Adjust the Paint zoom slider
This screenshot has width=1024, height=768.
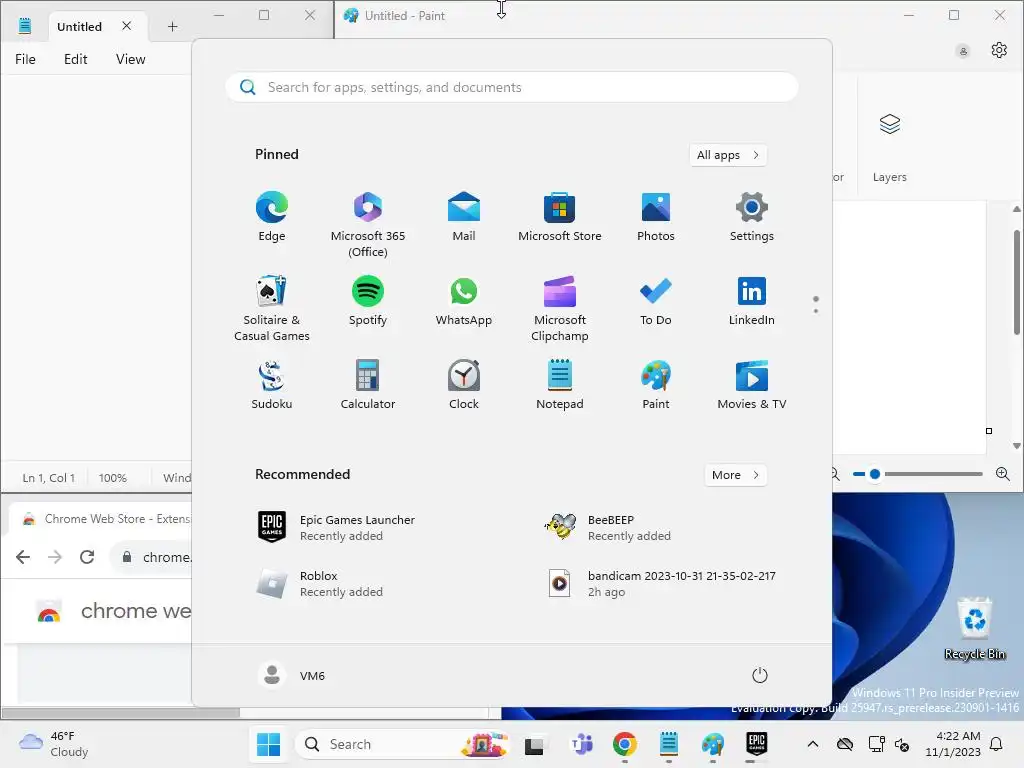click(x=875, y=474)
